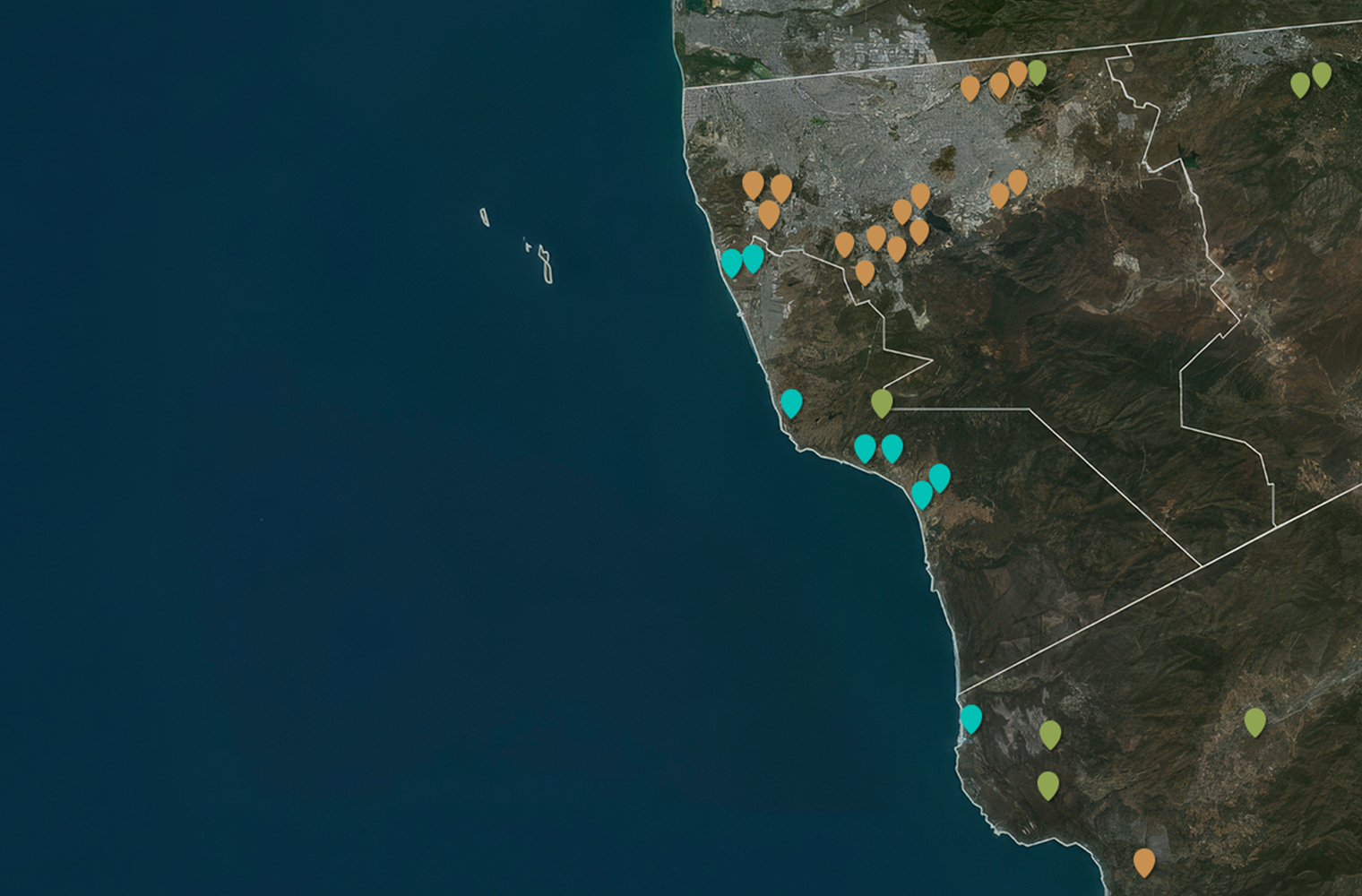Screen dimensions: 1362x896
Task: Open the upper of the two stacked southern green pins
Action: (1050, 735)
